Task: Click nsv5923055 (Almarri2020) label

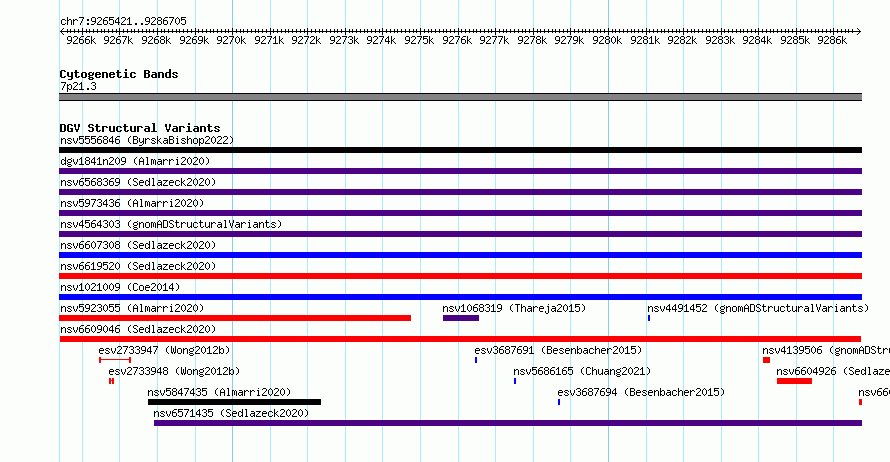Action: click(132, 308)
